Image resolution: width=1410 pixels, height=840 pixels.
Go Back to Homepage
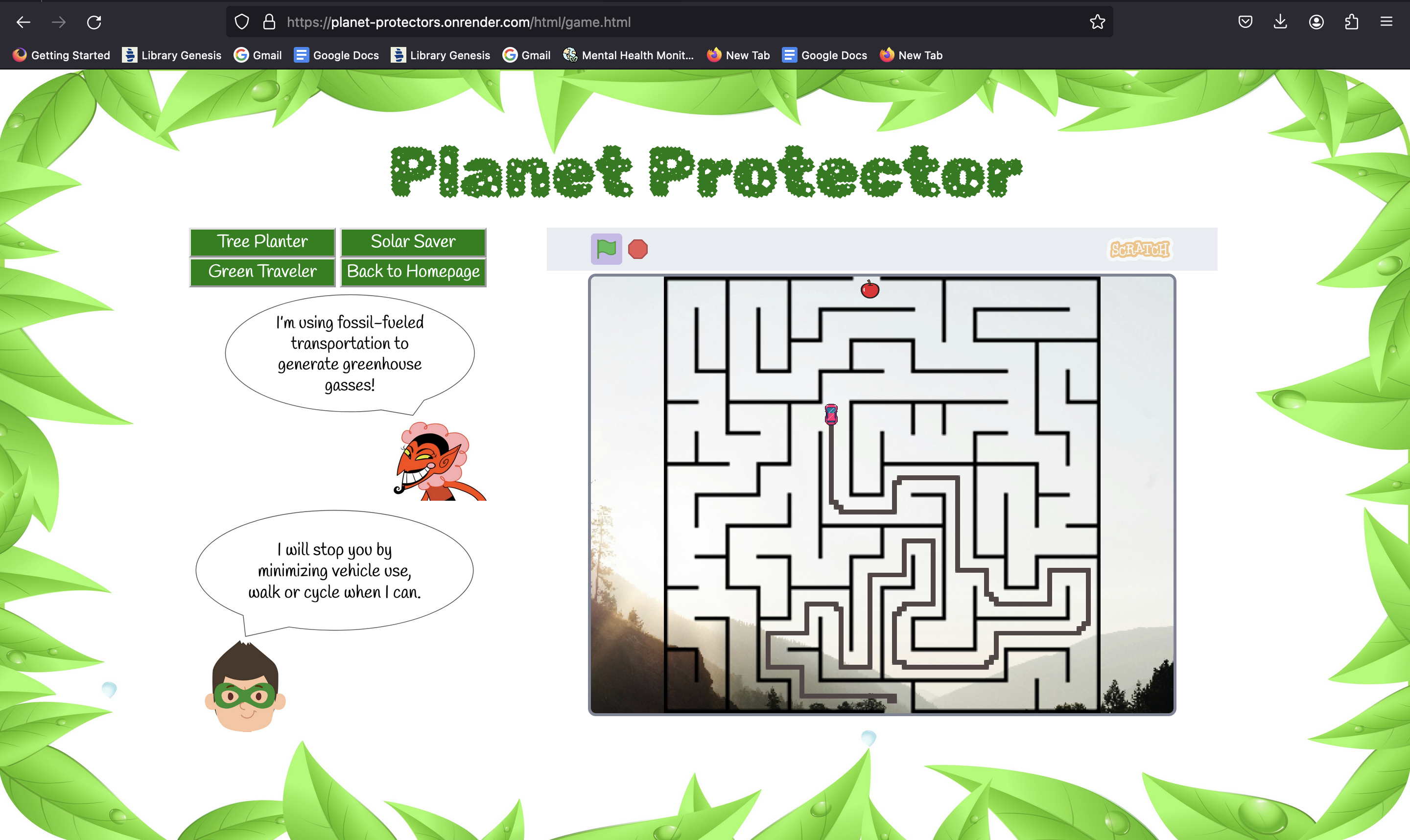point(413,272)
